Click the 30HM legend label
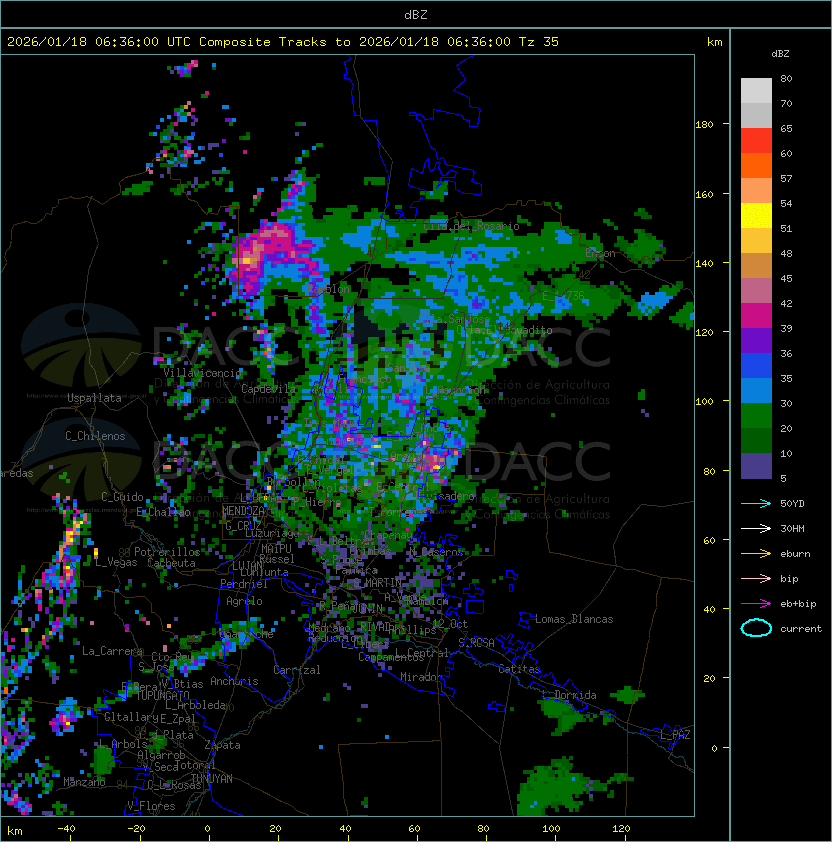Image resolution: width=832 pixels, height=842 pixels. tap(792, 528)
